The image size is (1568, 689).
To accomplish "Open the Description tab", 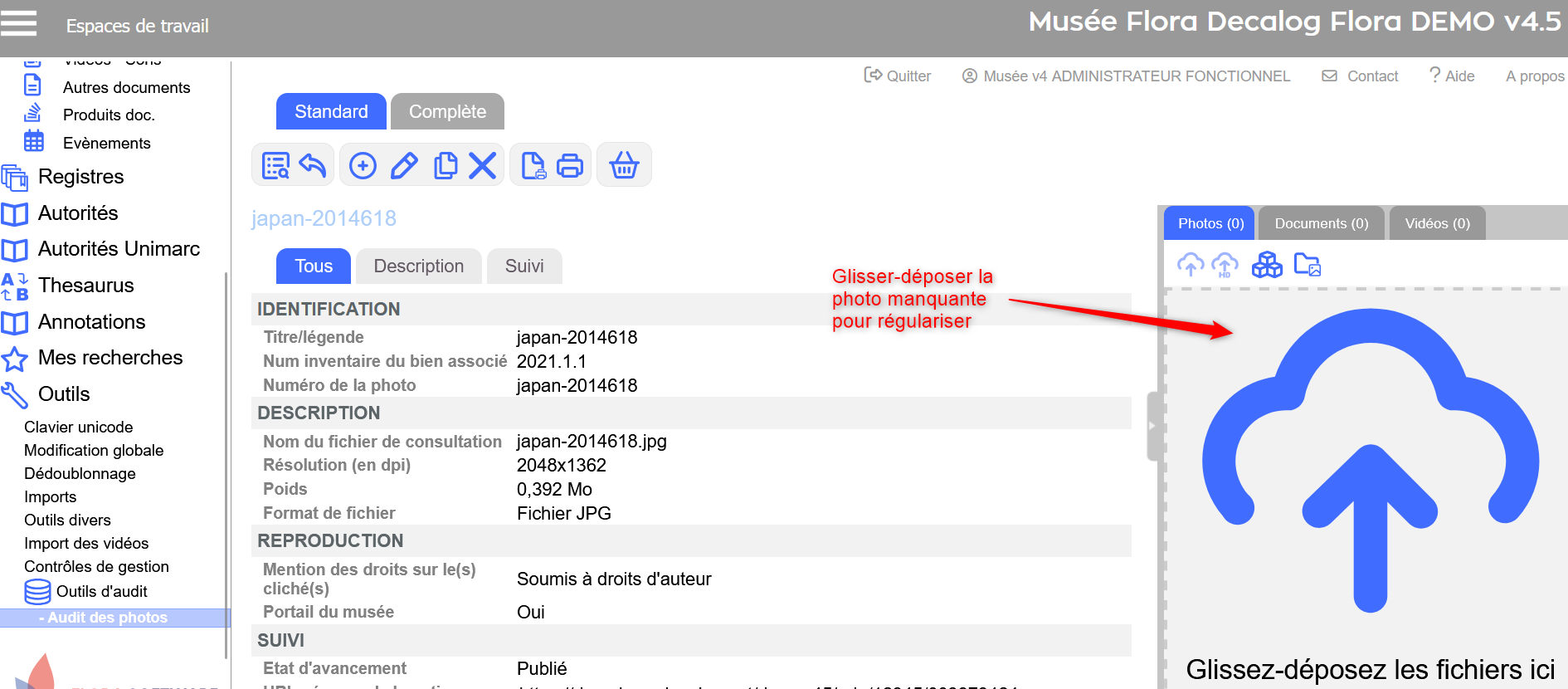I will [x=418, y=266].
